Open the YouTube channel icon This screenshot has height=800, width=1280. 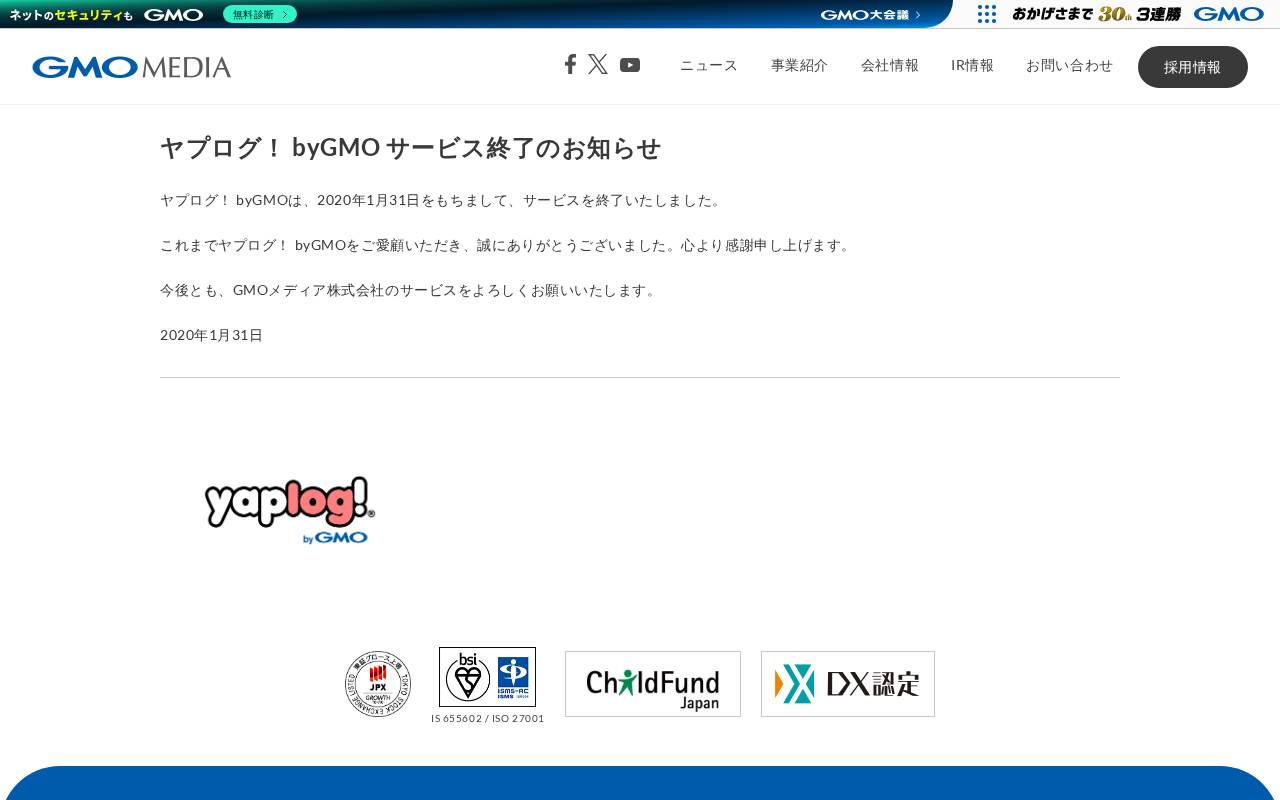630,65
